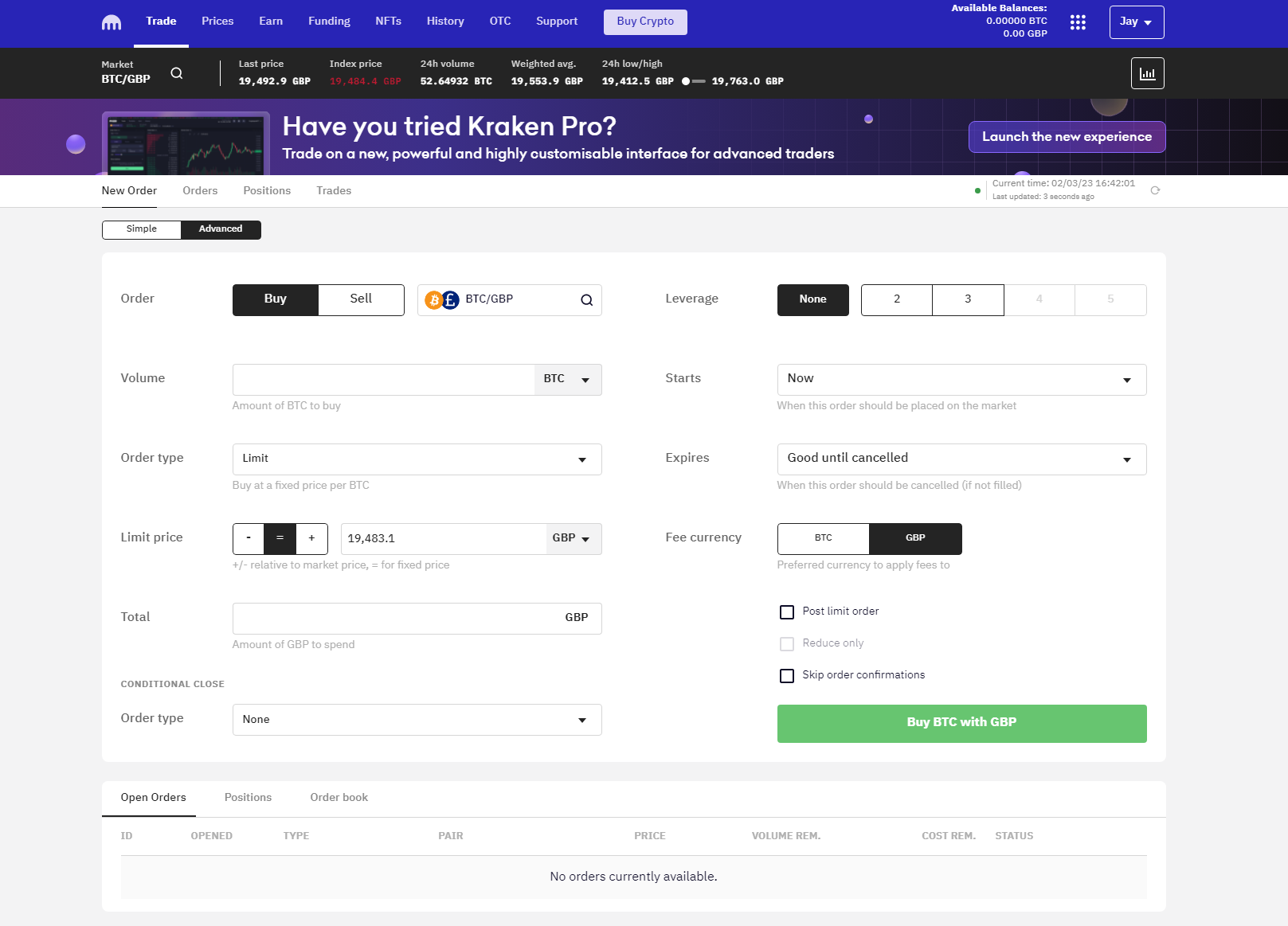The image size is (1288, 926).
Task: Open the Funding menu item
Action: click(x=329, y=21)
